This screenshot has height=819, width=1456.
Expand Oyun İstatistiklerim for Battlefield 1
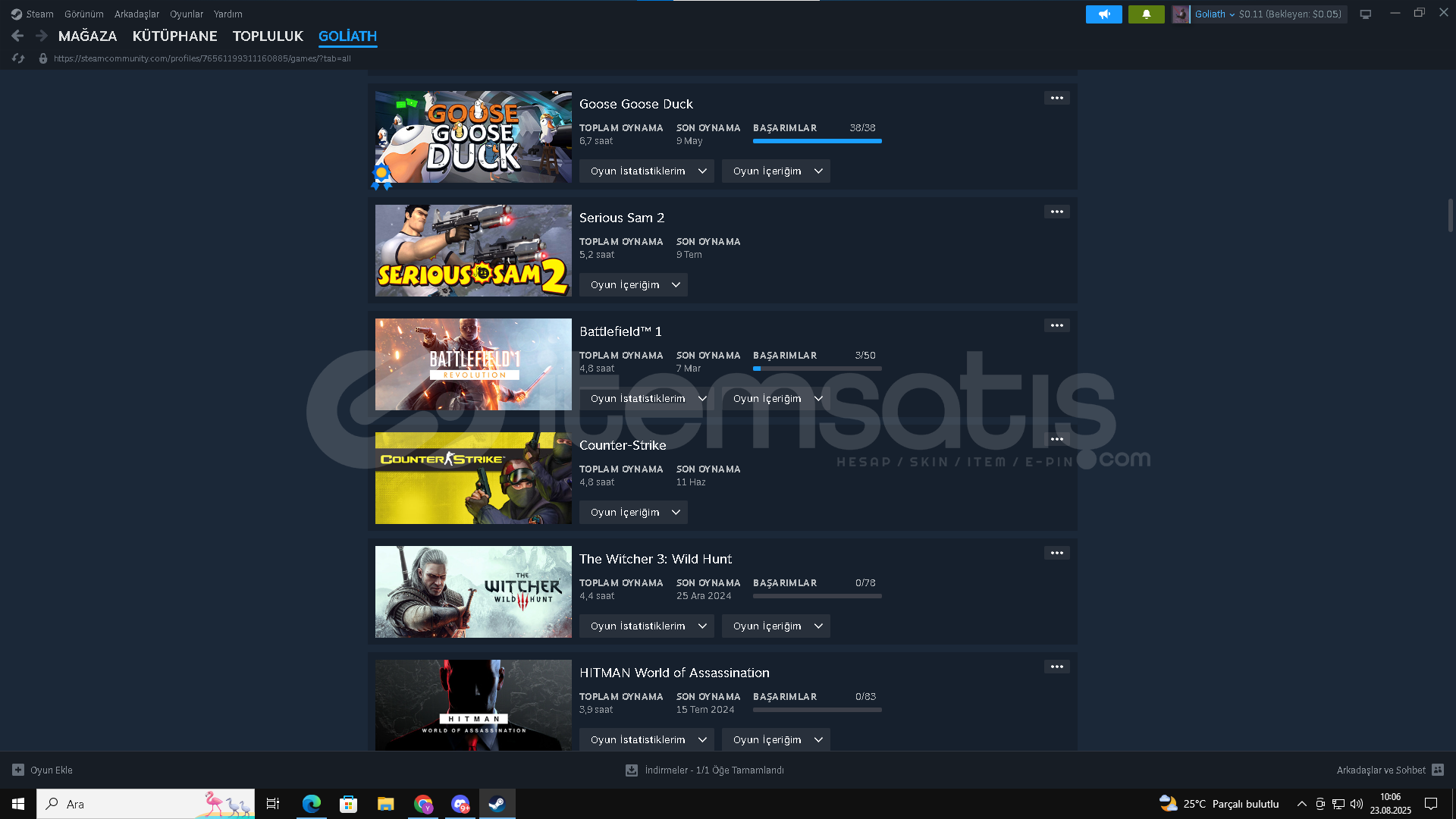pyautogui.click(x=647, y=399)
